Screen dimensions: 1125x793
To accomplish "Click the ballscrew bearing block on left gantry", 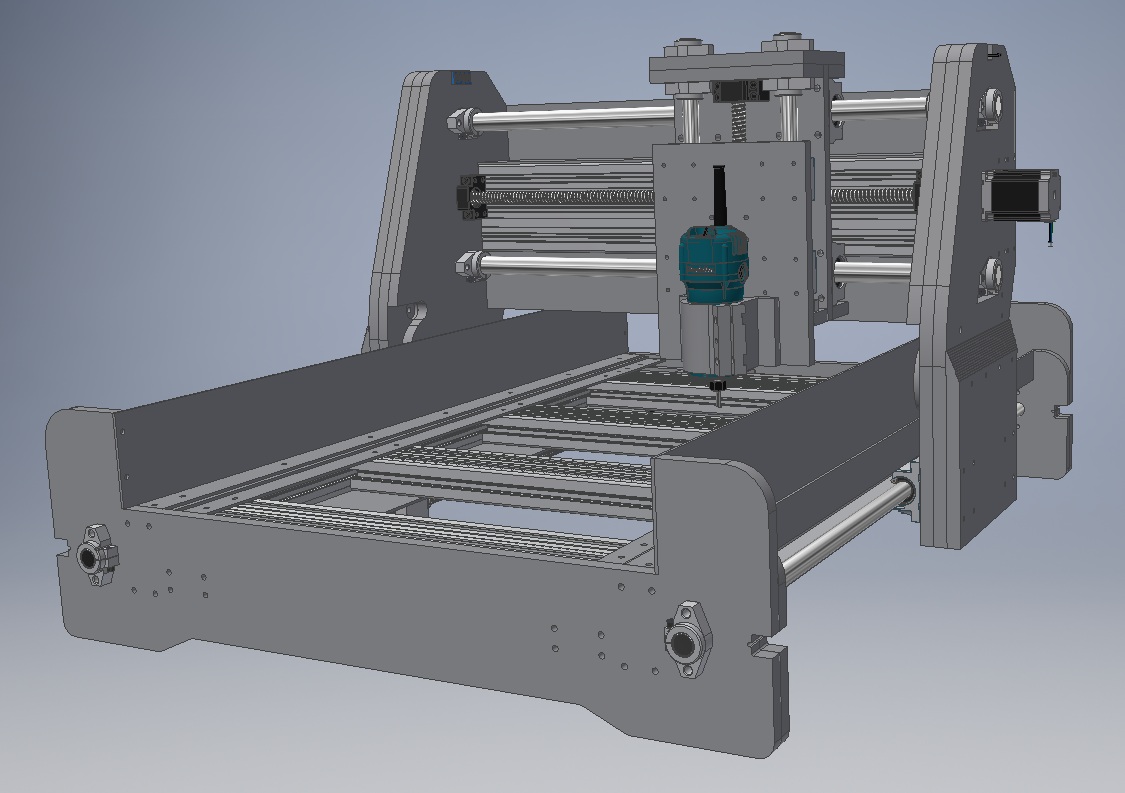I will pos(471,197).
